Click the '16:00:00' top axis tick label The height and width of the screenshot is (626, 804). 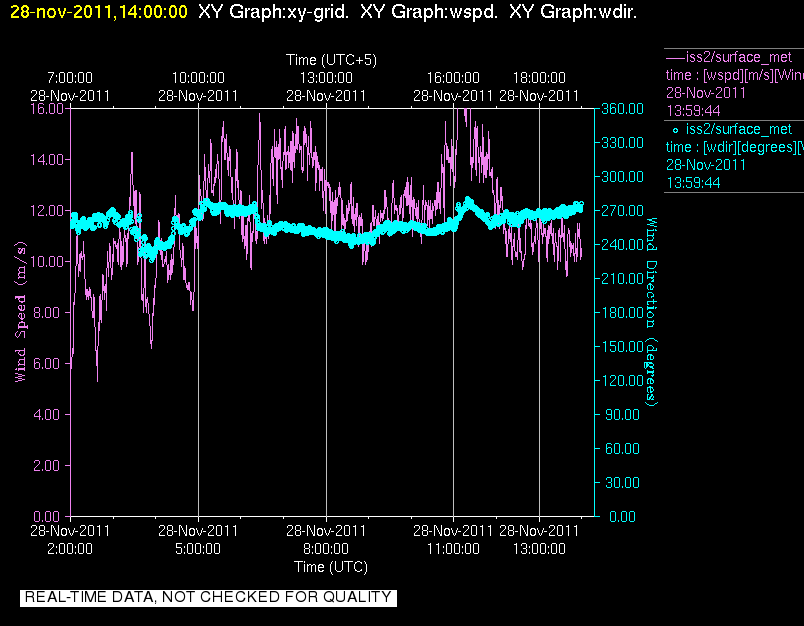[x=453, y=78]
